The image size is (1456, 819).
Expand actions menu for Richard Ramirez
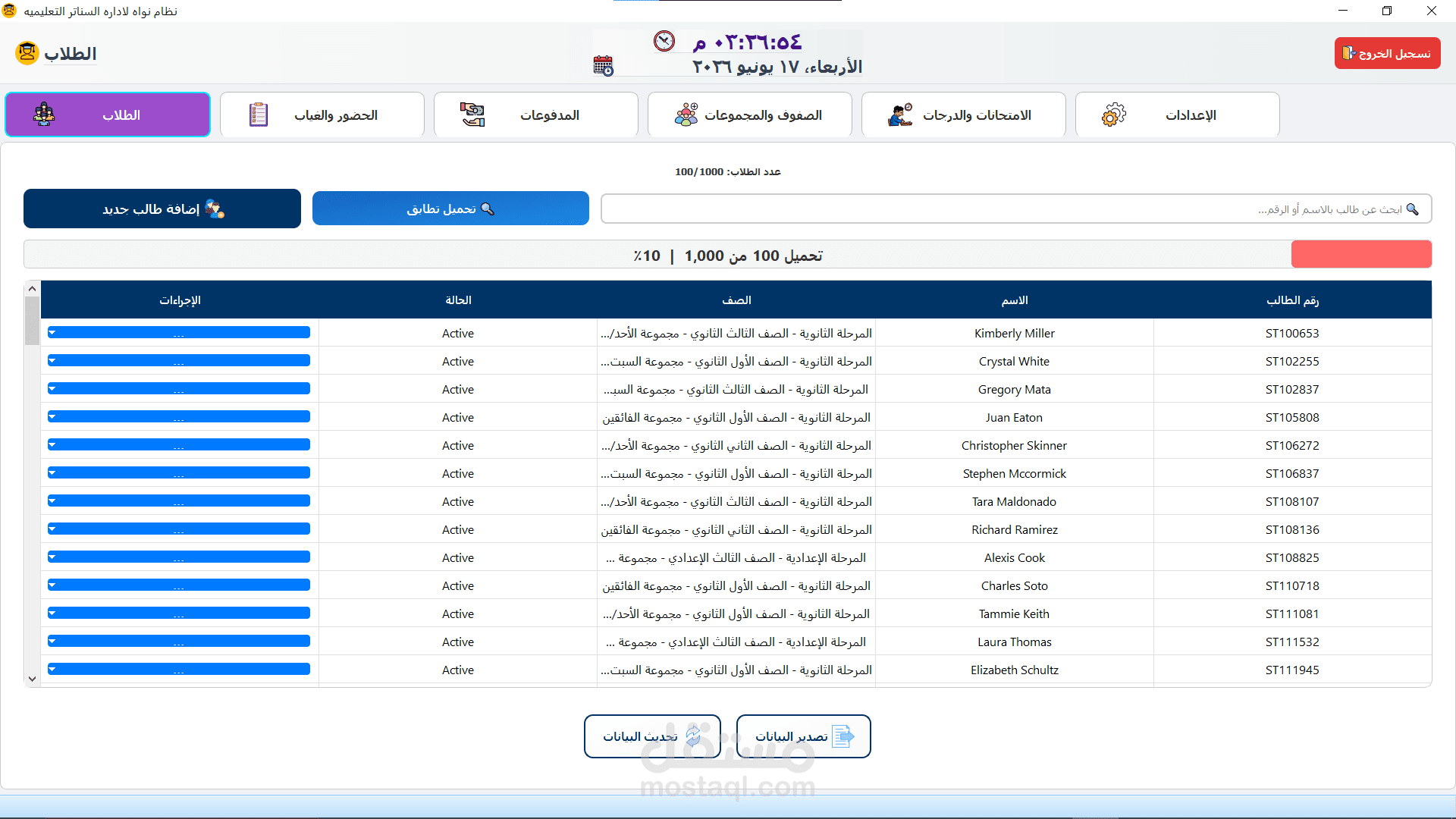[179, 529]
